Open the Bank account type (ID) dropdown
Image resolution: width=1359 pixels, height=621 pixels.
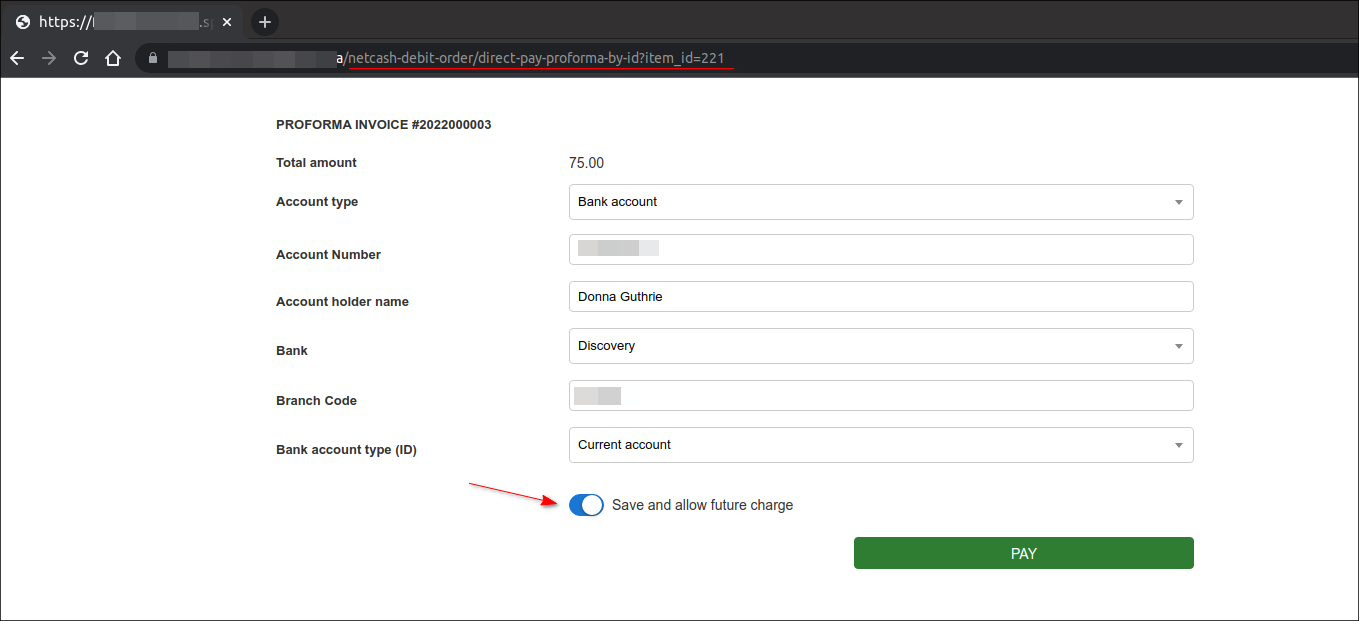880,445
